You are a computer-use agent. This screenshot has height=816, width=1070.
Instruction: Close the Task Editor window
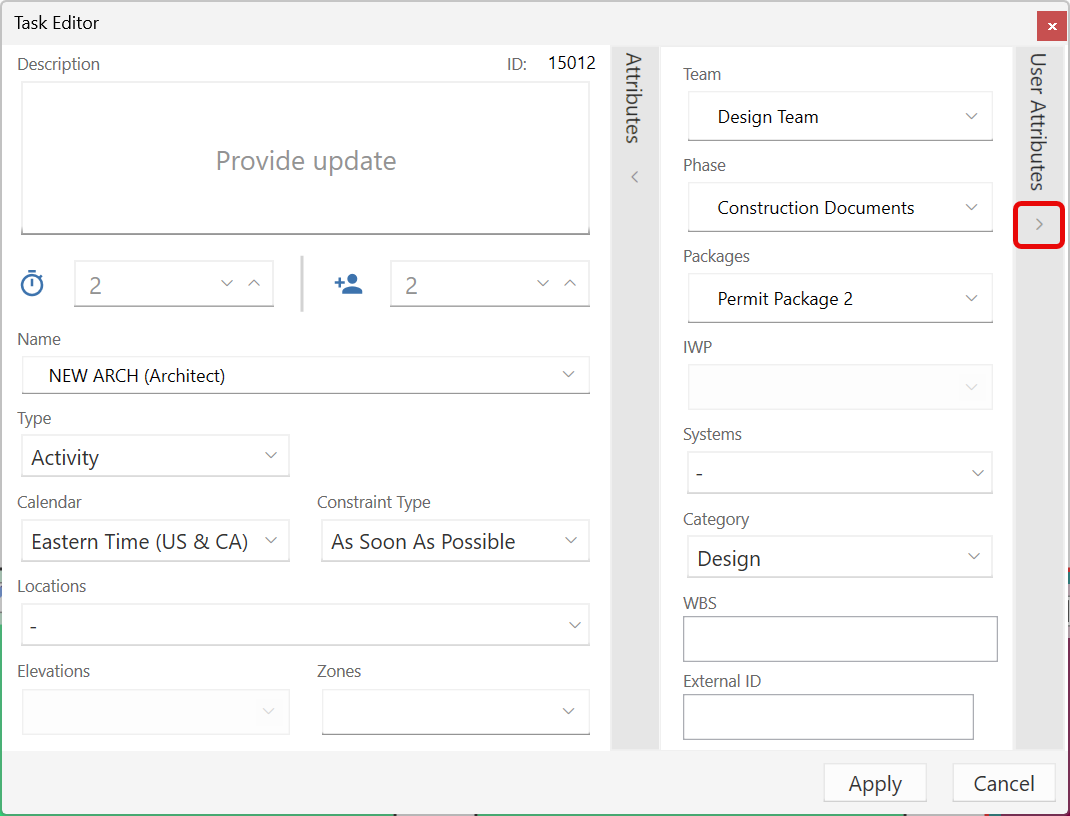point(1052,27)
